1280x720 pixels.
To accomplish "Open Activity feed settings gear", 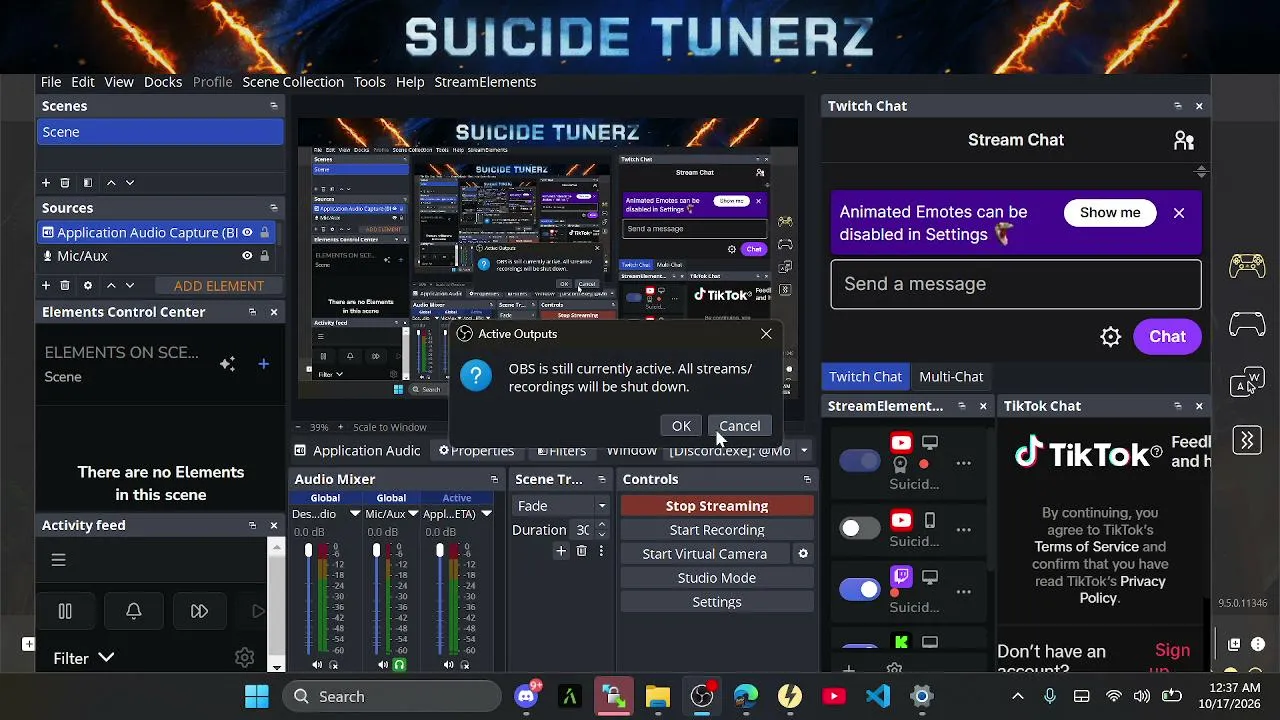I will coord(244,657).
